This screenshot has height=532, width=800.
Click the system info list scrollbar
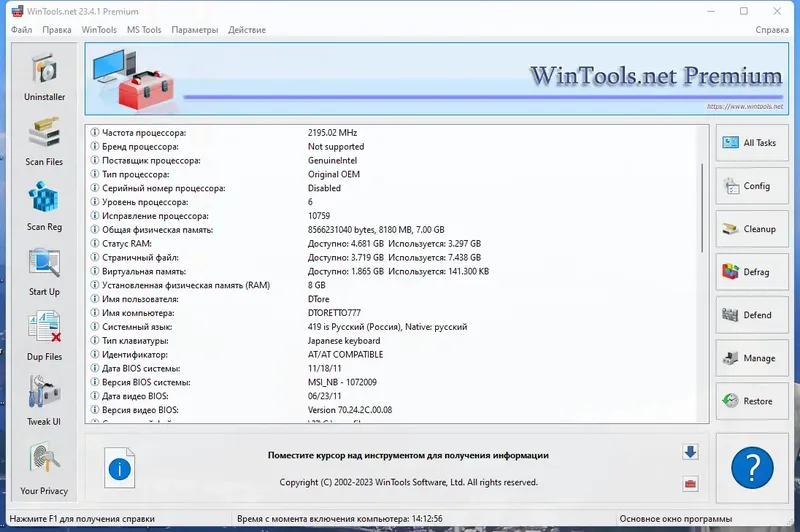pos(703,208)
